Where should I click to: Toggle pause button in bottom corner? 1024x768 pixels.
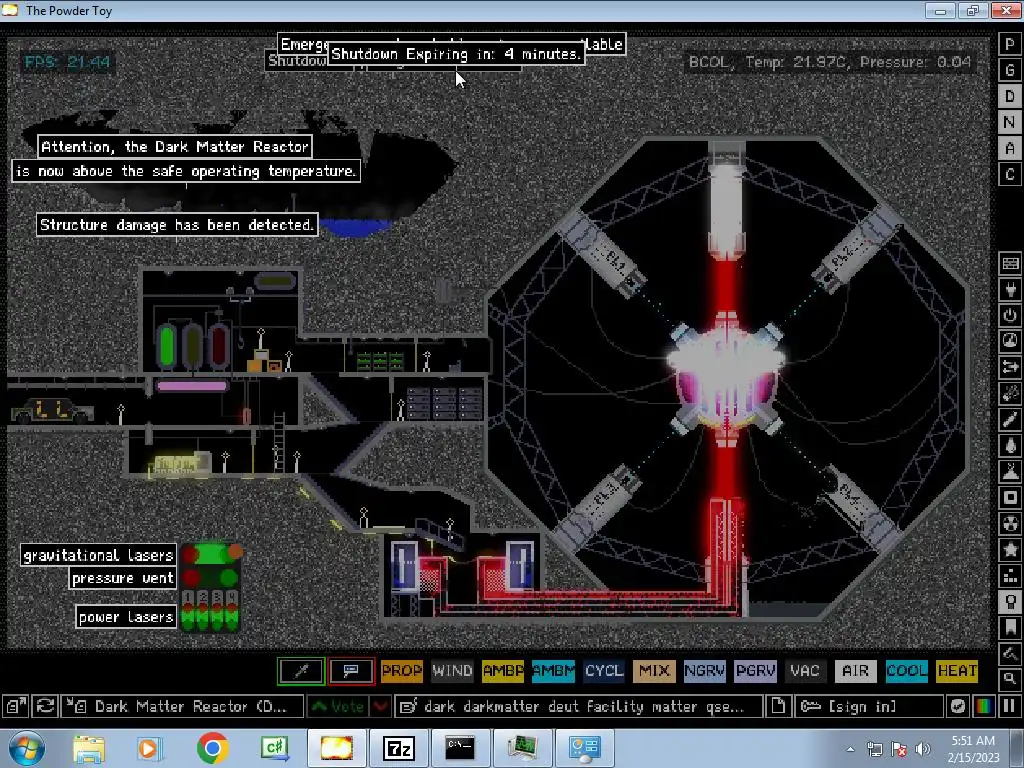pos(1009,706)
